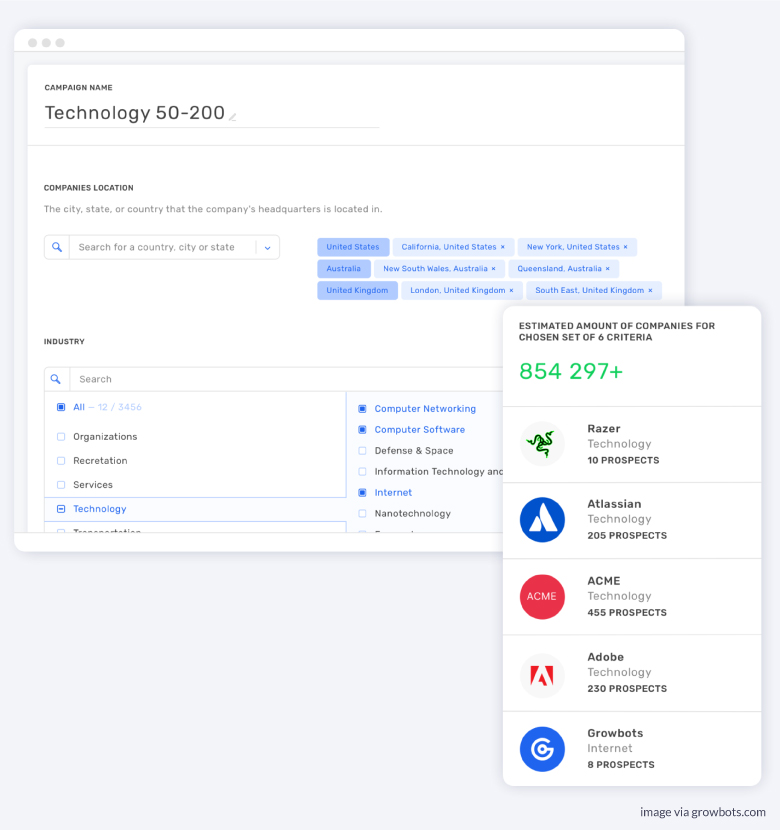Image resolution: width=780 pixels, height=830 pixels.
Task: Remove London, United Kingdom tag
Action: tap(511, 291)
